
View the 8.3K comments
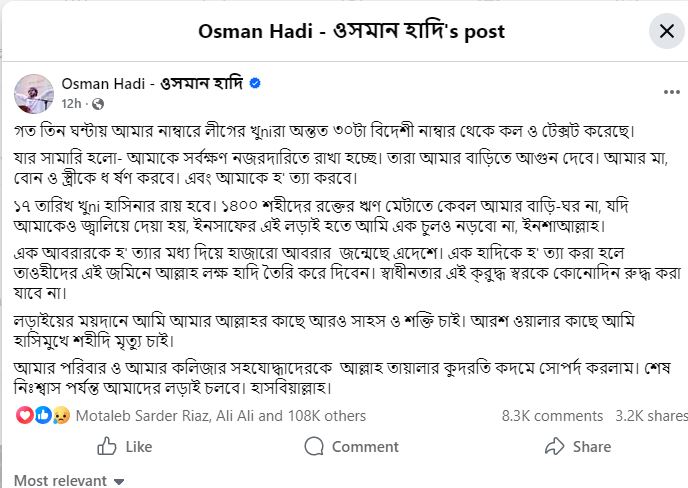(552, 414)
